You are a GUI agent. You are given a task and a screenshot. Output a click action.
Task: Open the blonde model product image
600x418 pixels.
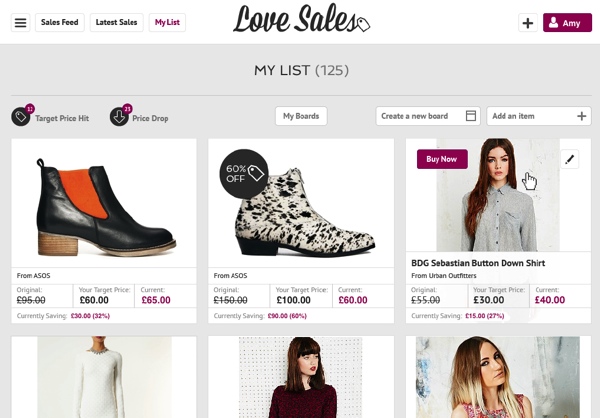[x=498, y=377]
